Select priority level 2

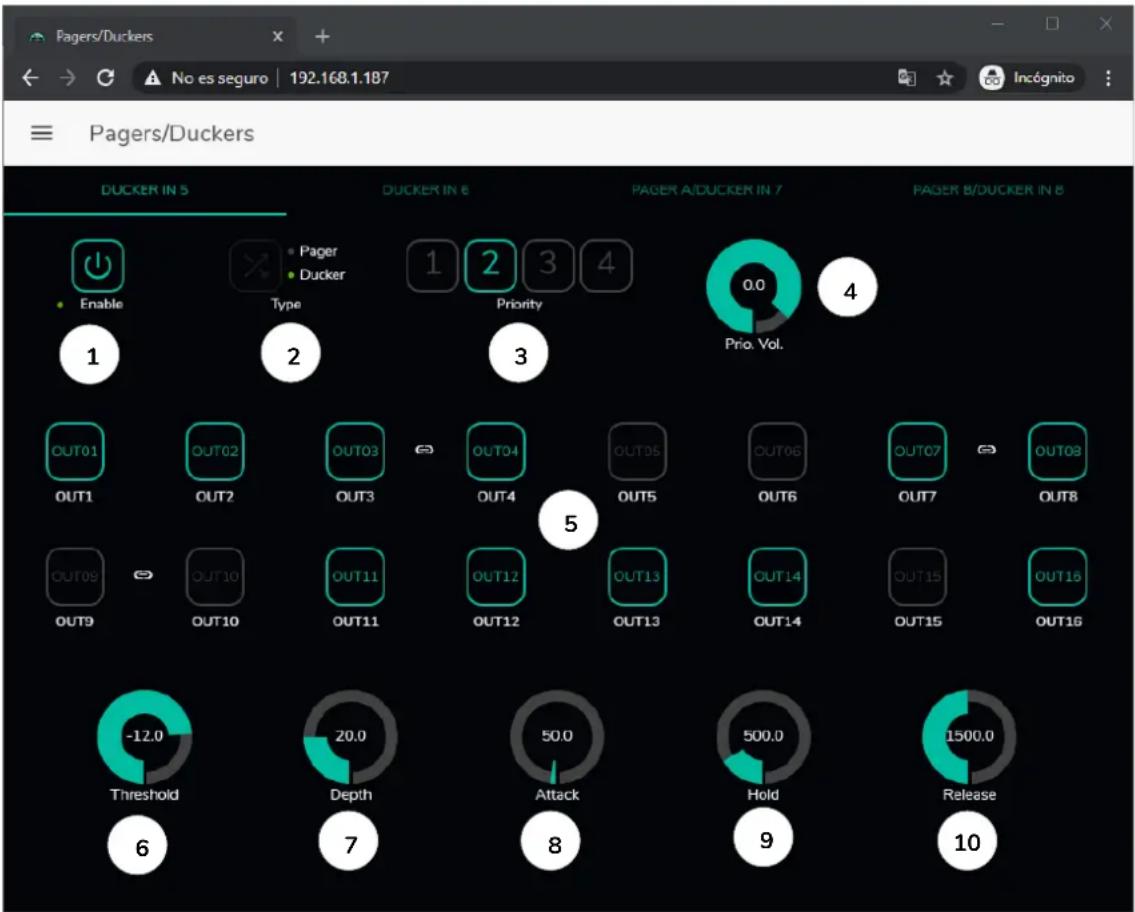[x=490, y=266]
